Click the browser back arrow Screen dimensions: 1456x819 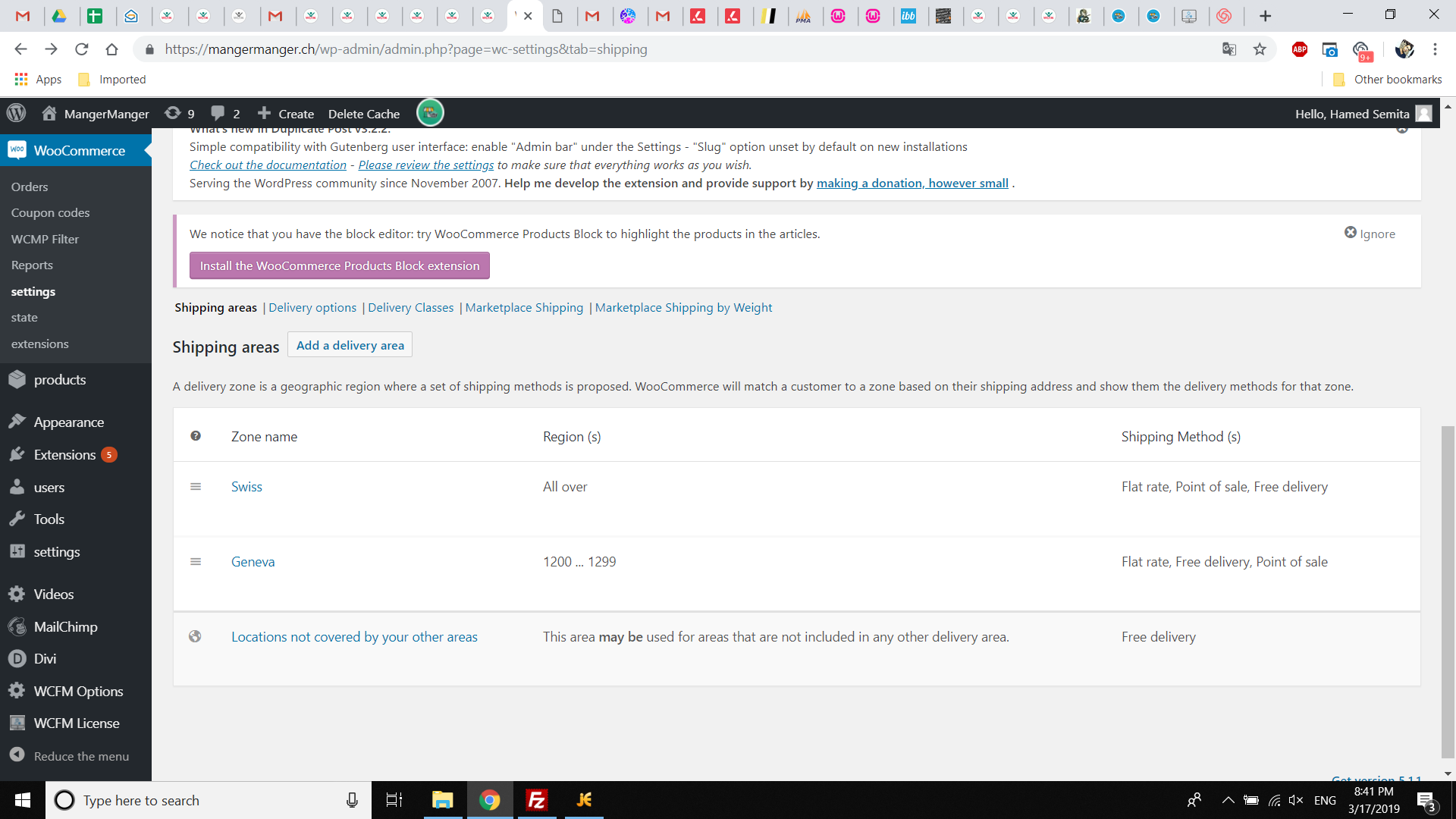[x=20, y=49]
